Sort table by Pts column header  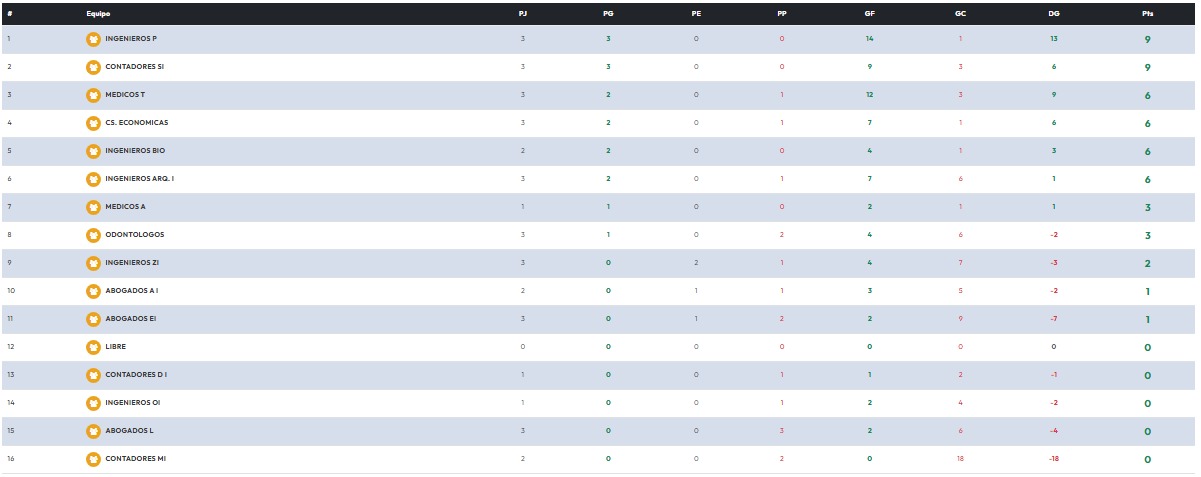[x=1147, y=14]
